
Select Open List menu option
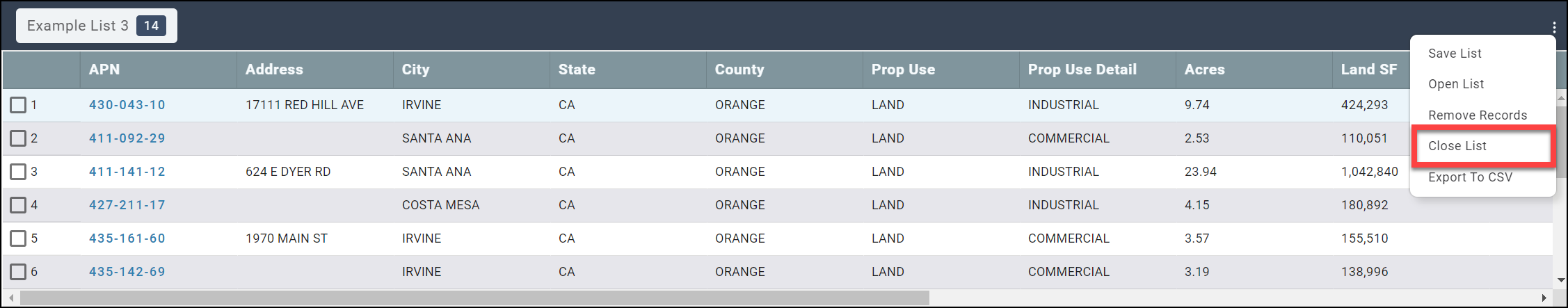pyautogui.click(x=1456, y=84)
